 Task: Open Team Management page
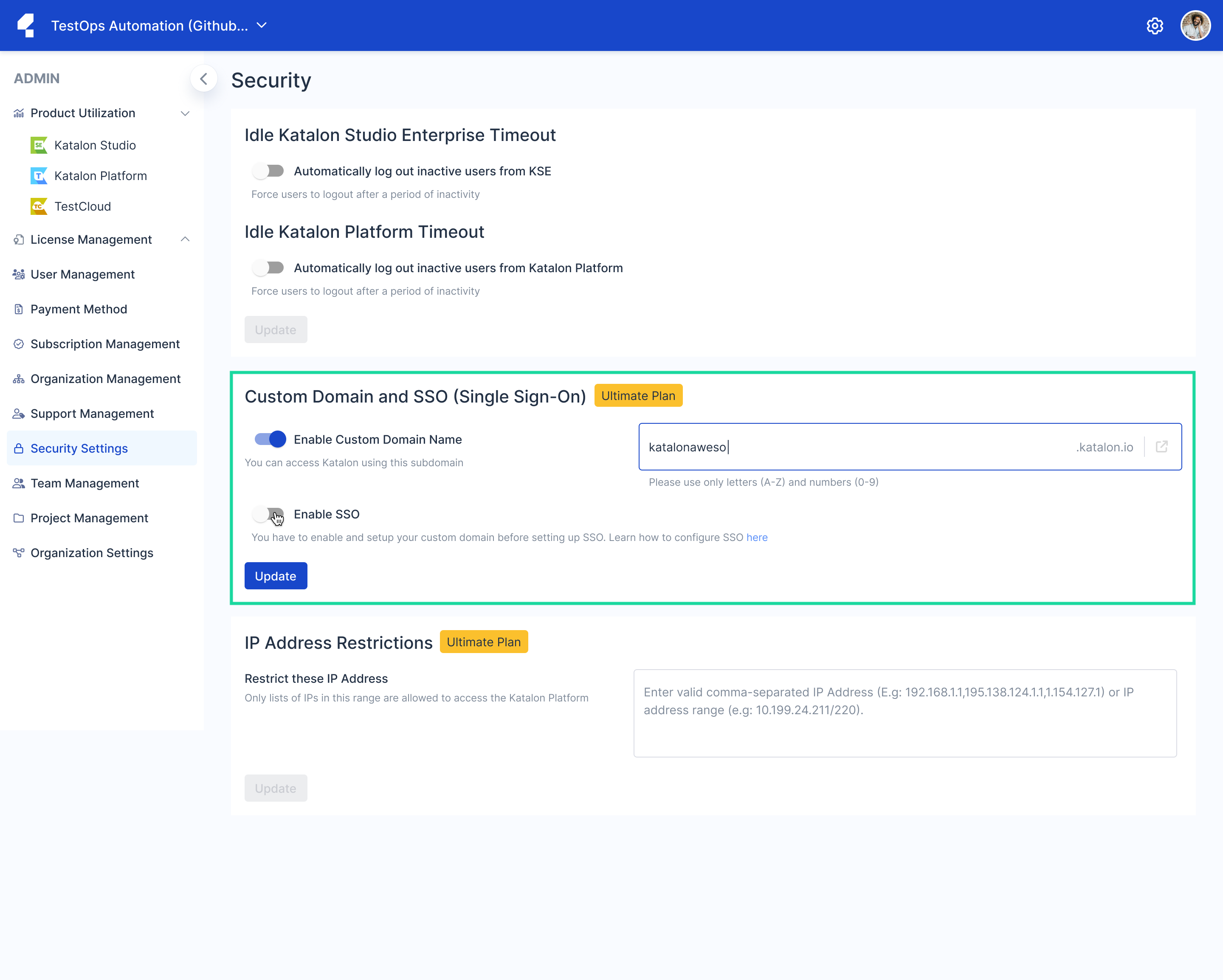point(85,483)
